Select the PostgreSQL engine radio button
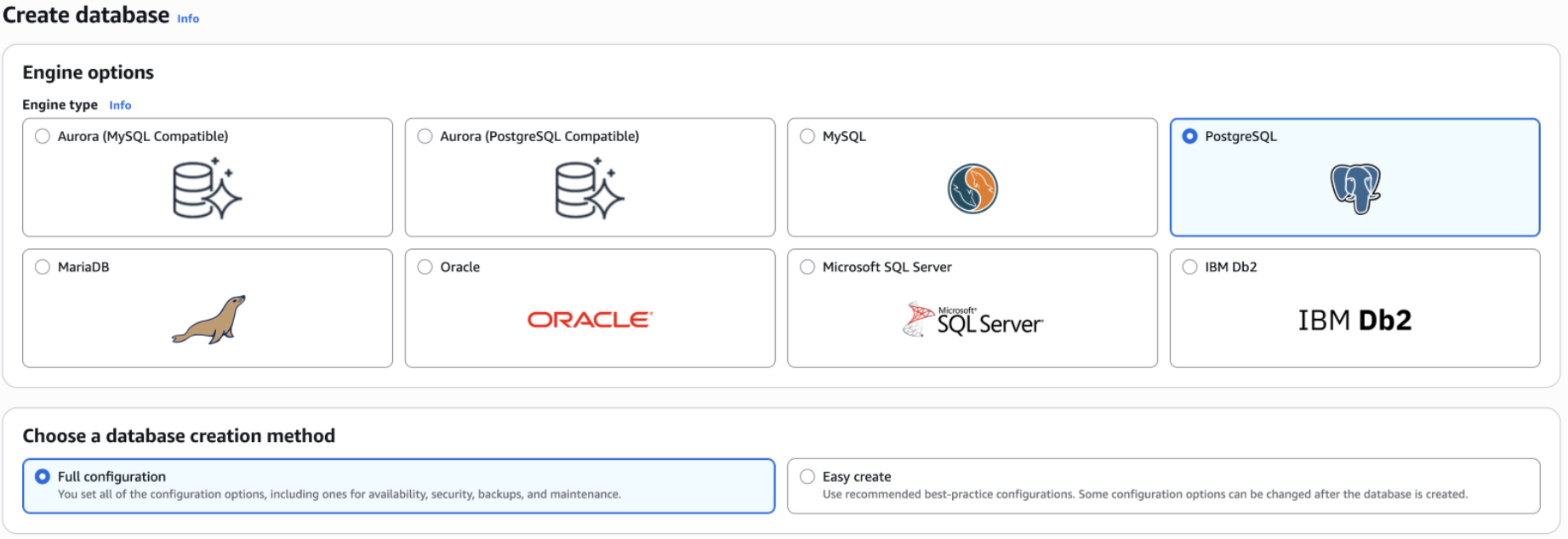Image resolution: width=1568 pixels, height=539 pixels. coord(1190,136)
